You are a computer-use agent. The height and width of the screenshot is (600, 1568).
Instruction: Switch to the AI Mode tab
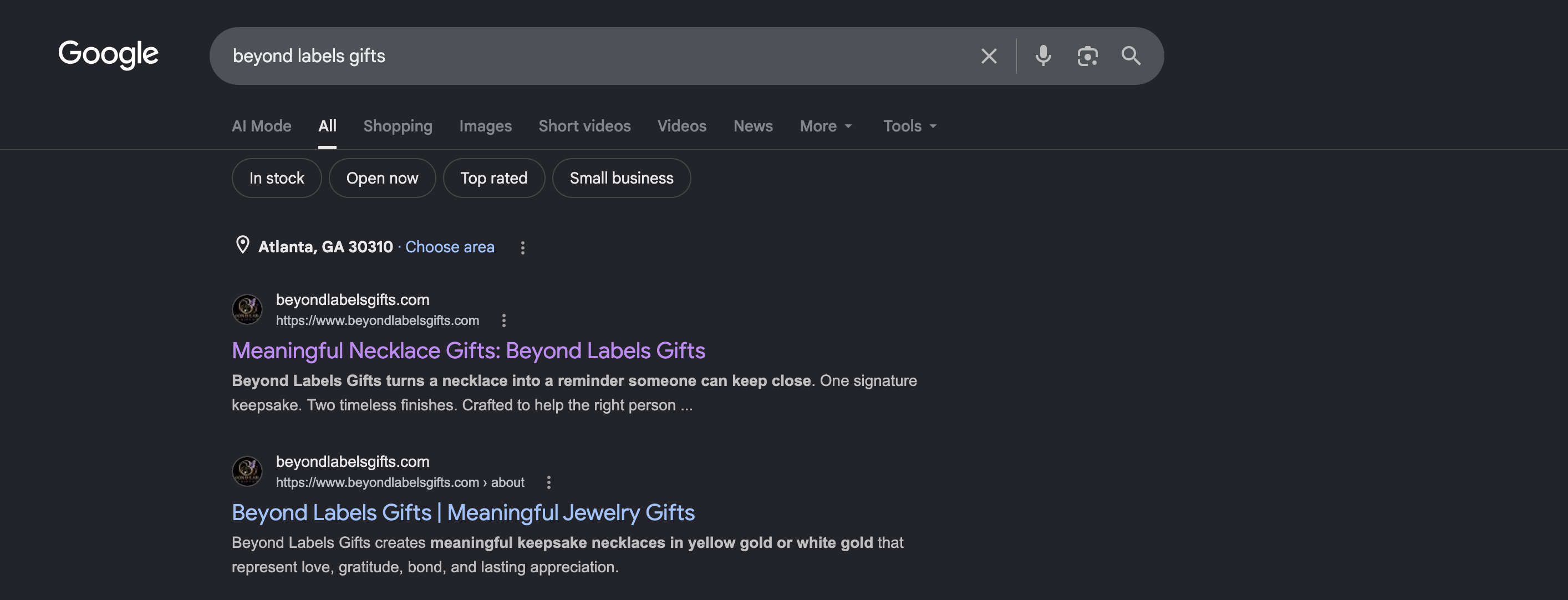[261, 126]
